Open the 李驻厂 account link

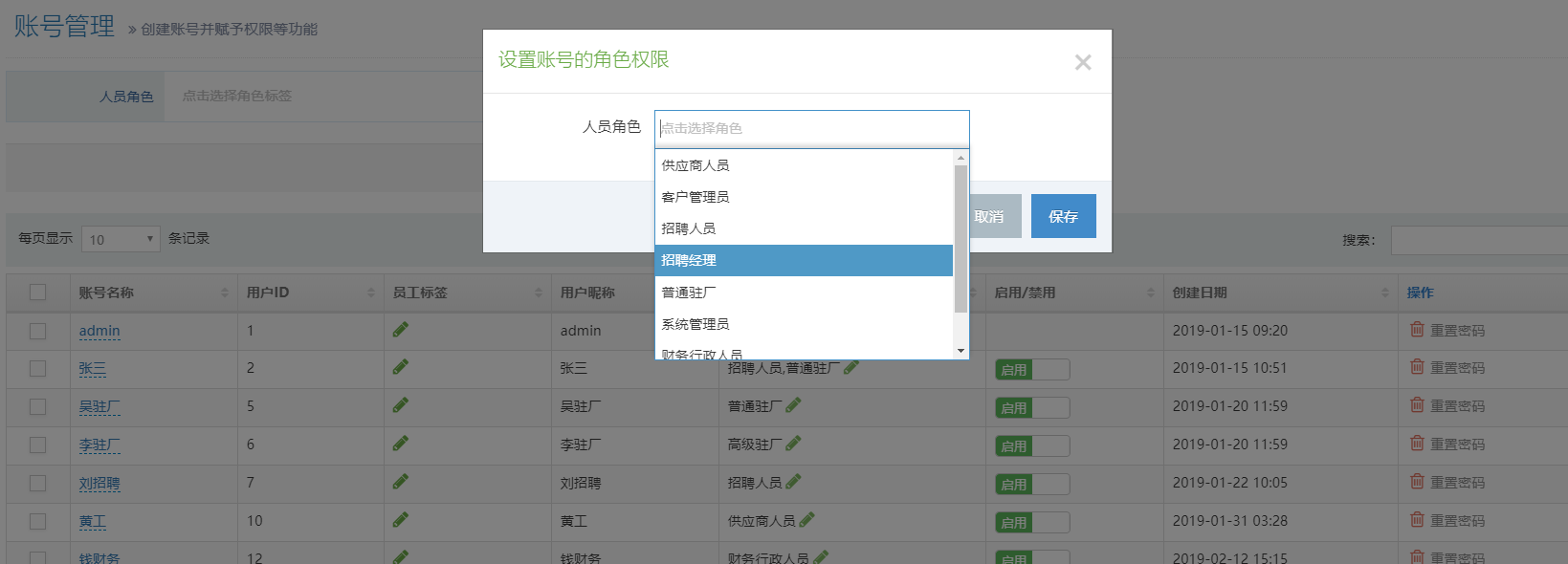coord(99,445)
